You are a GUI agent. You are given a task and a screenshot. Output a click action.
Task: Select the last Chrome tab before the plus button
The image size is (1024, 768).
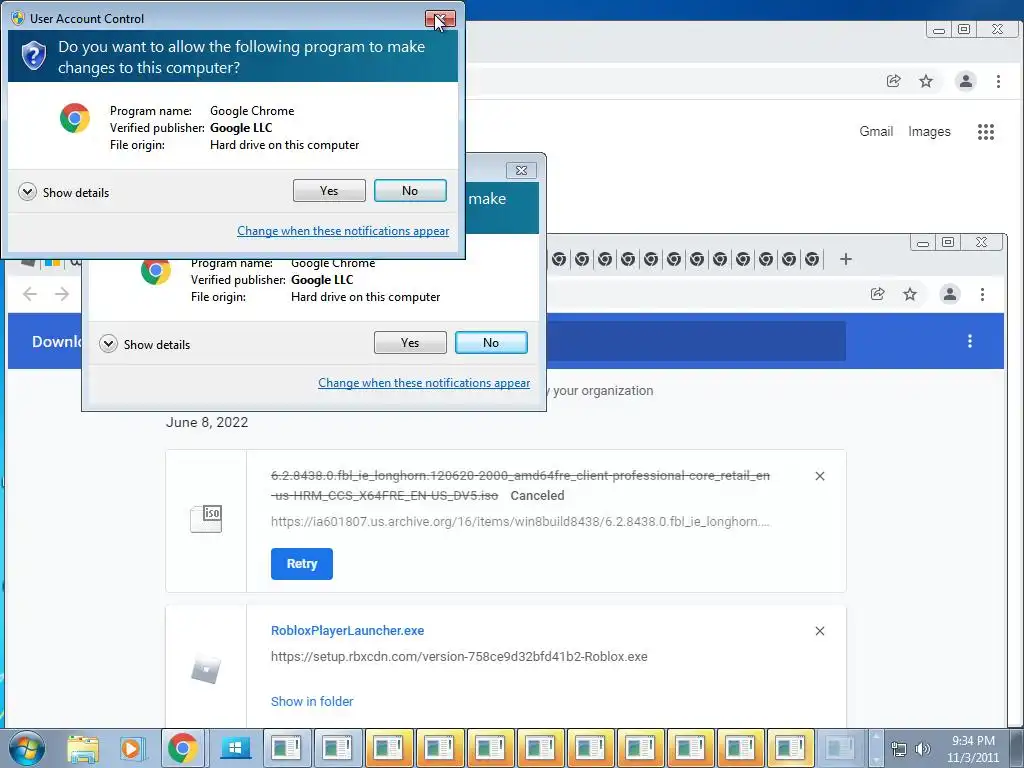pos(812,259)
